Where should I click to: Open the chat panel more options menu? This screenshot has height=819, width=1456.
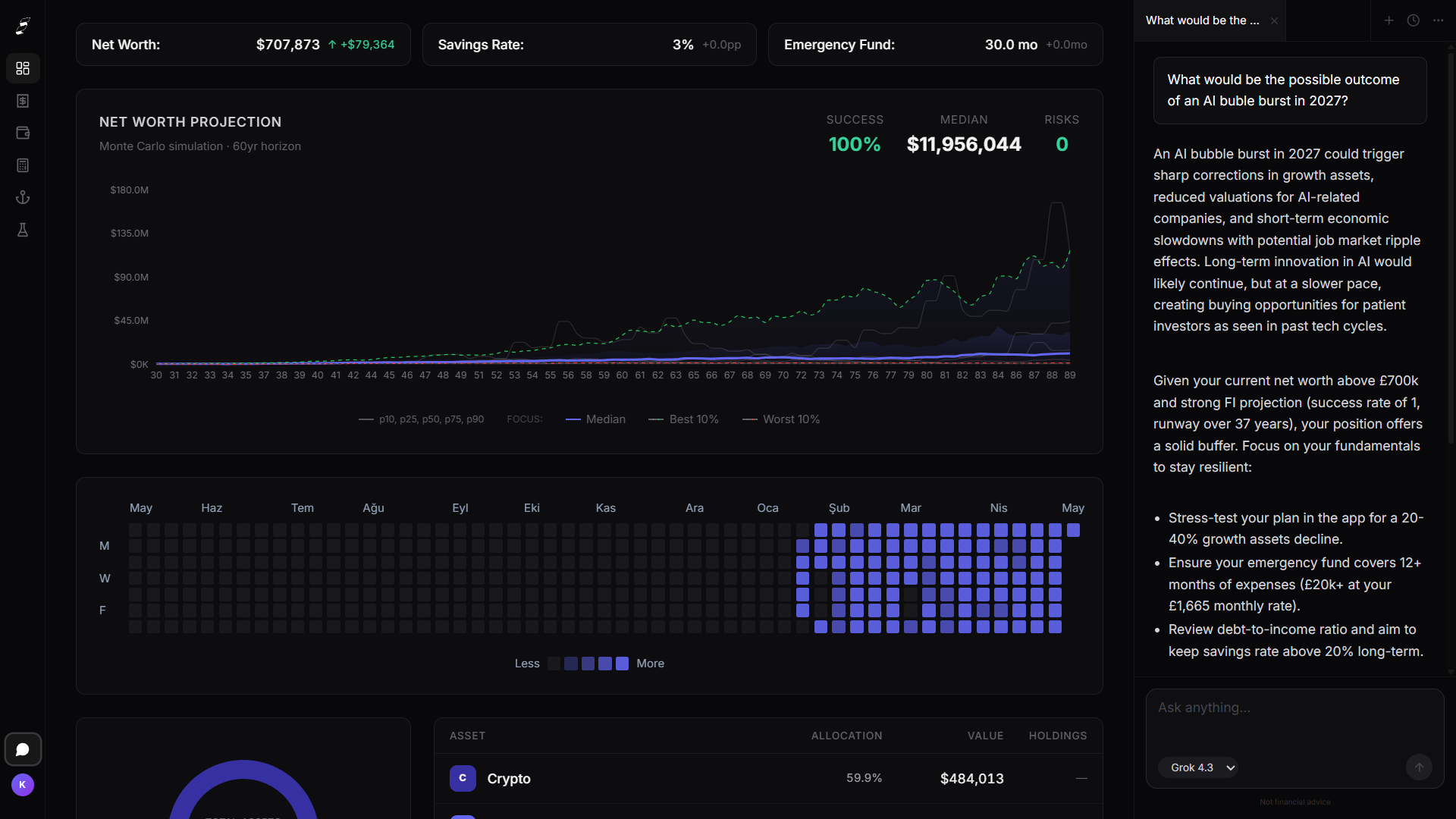pyautogui.click(x=1439, y=20)
